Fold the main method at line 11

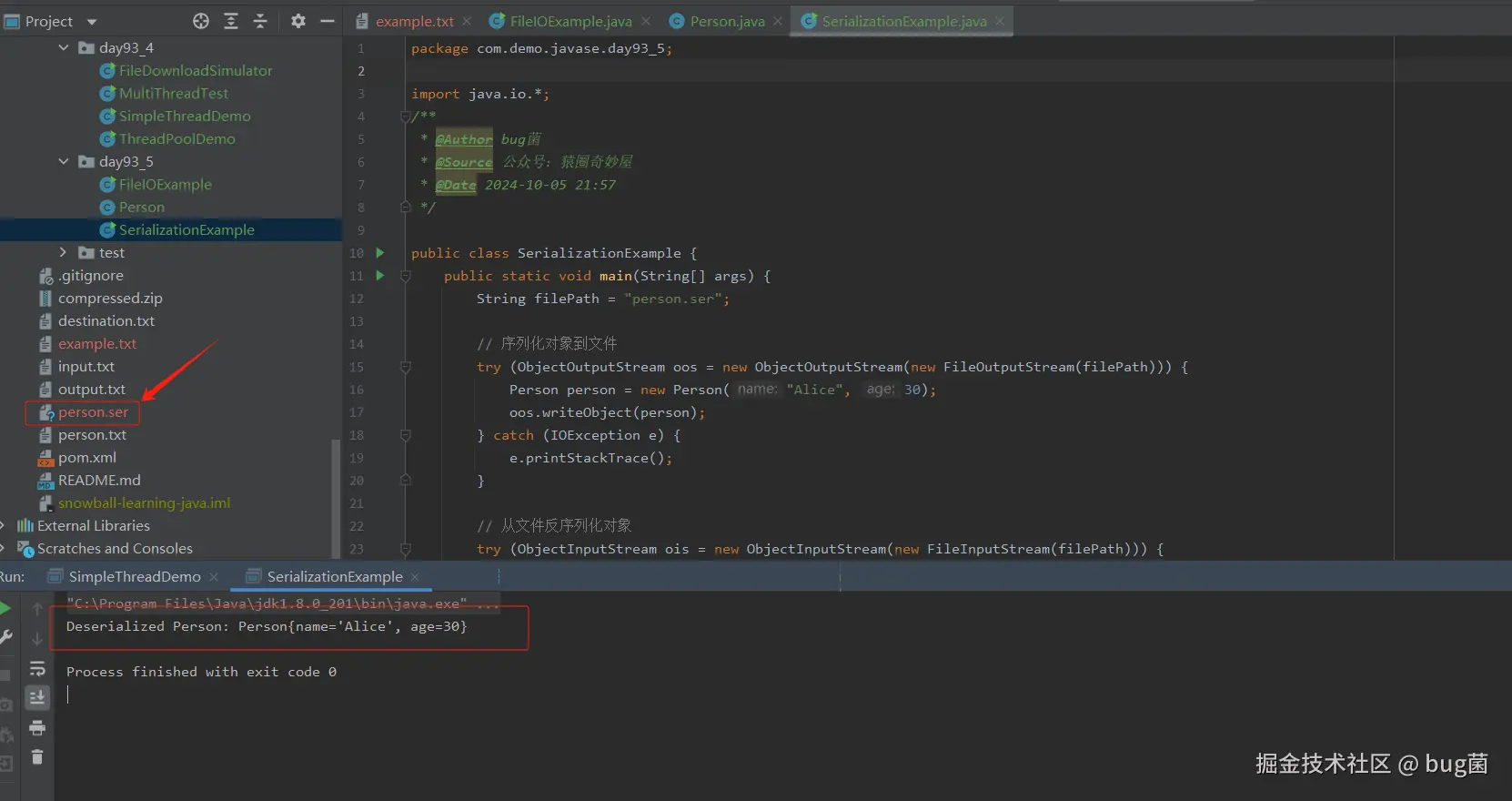[406, 276]
